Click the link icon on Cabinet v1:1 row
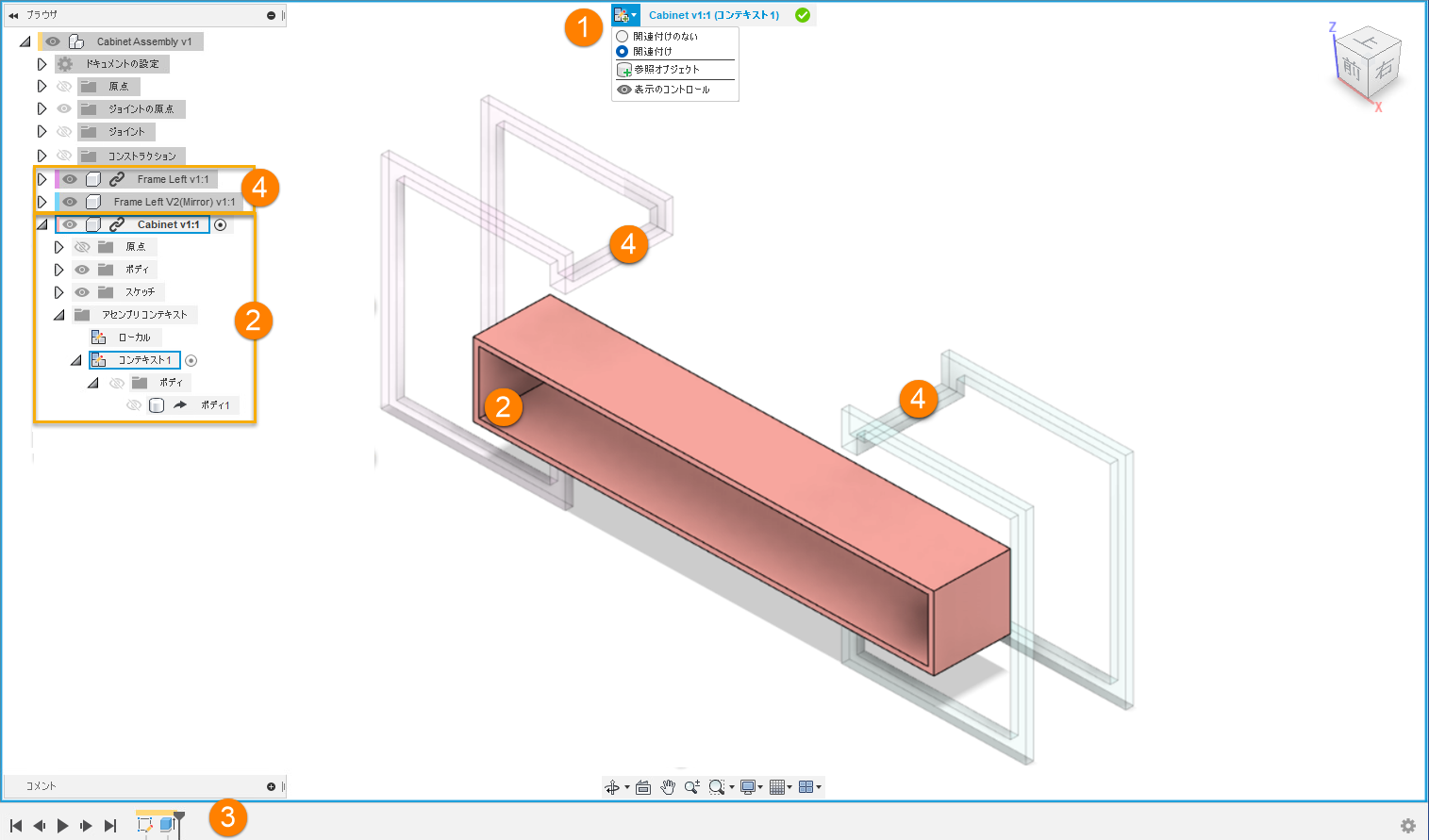The width and height of the screenshot is (1429, 840). tap(117, 224)
